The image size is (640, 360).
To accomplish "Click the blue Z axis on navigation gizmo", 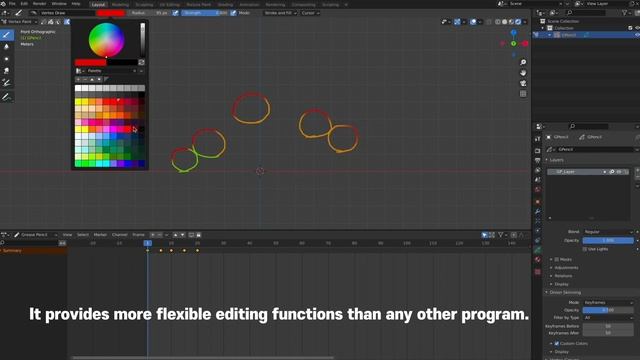I will pos(513,33).
